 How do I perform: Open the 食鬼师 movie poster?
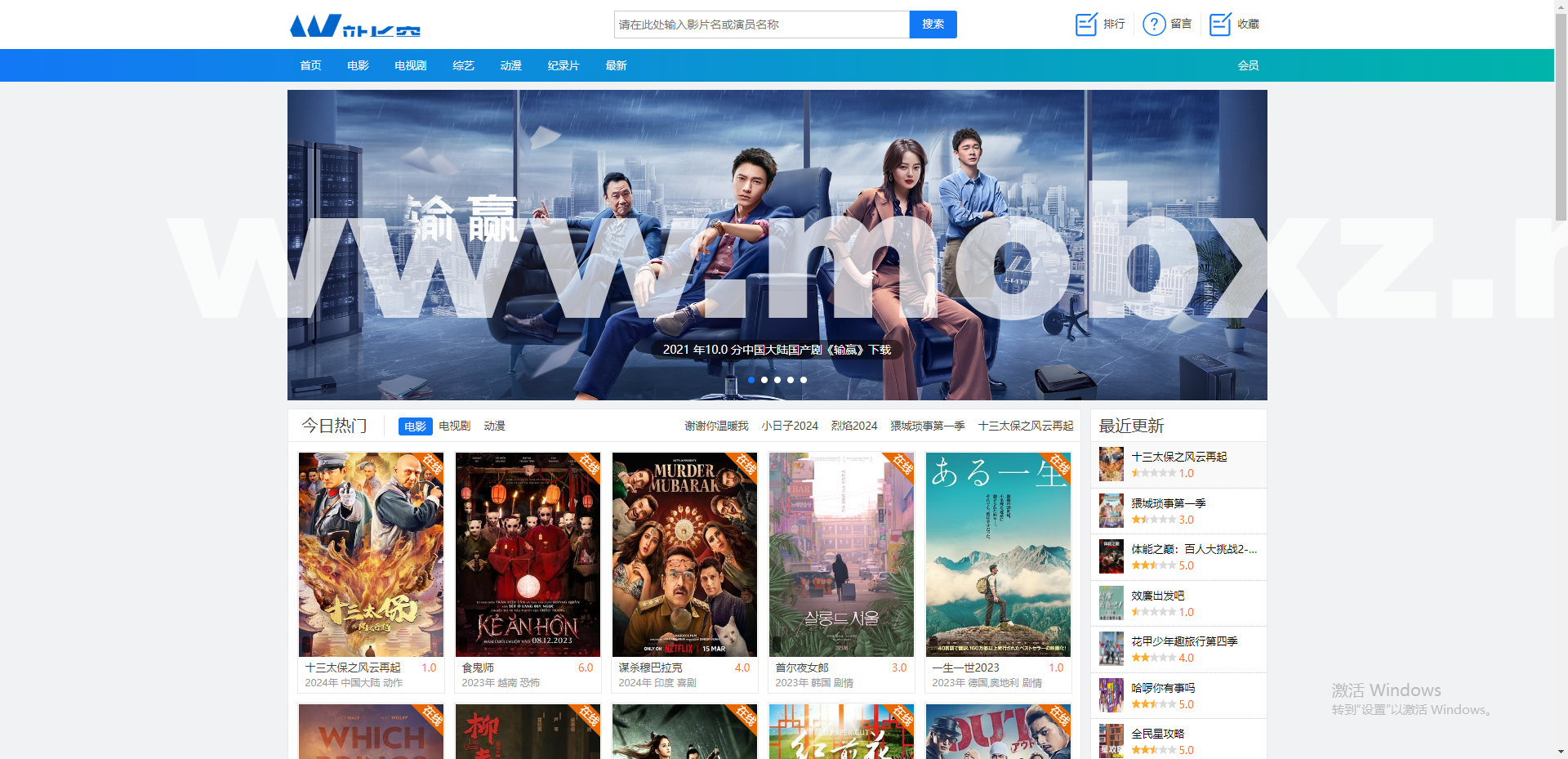[x=528, y=555]
